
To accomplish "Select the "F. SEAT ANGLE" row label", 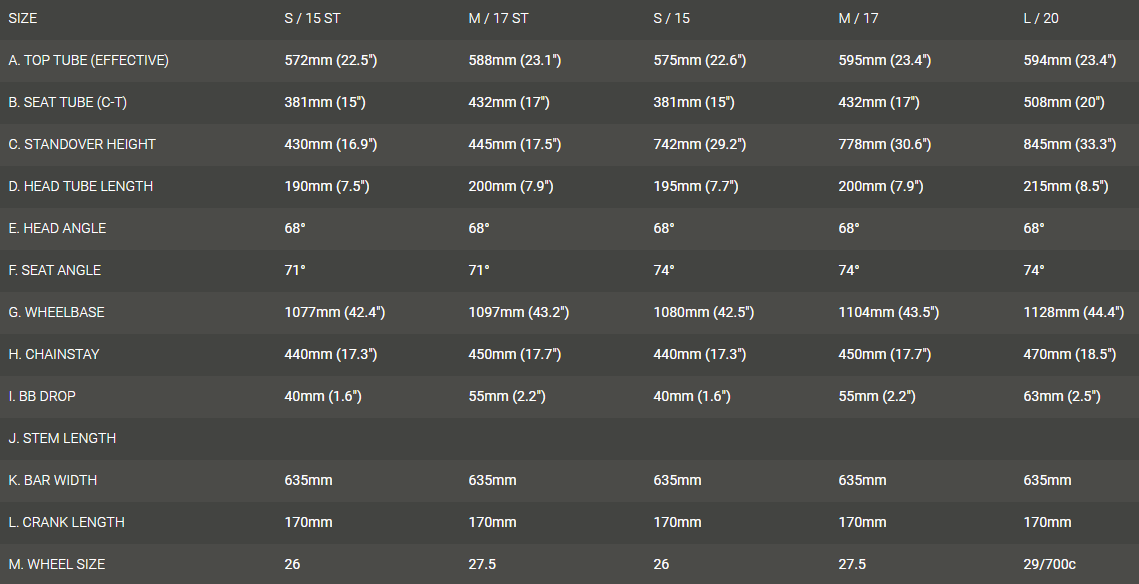I will point(55,270).
